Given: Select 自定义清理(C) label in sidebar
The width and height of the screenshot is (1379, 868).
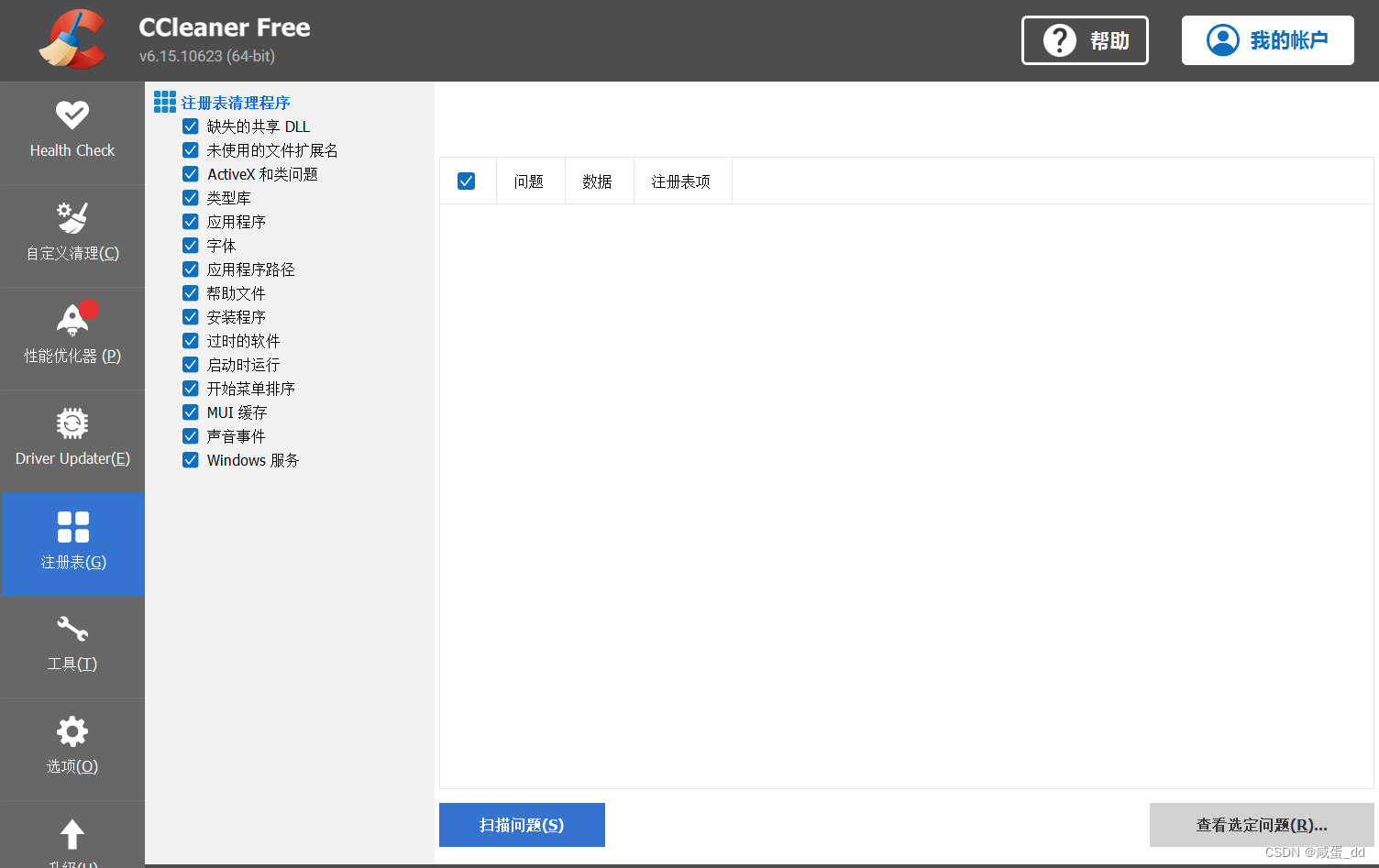Looking at the screenshot, I should point(72,253).
